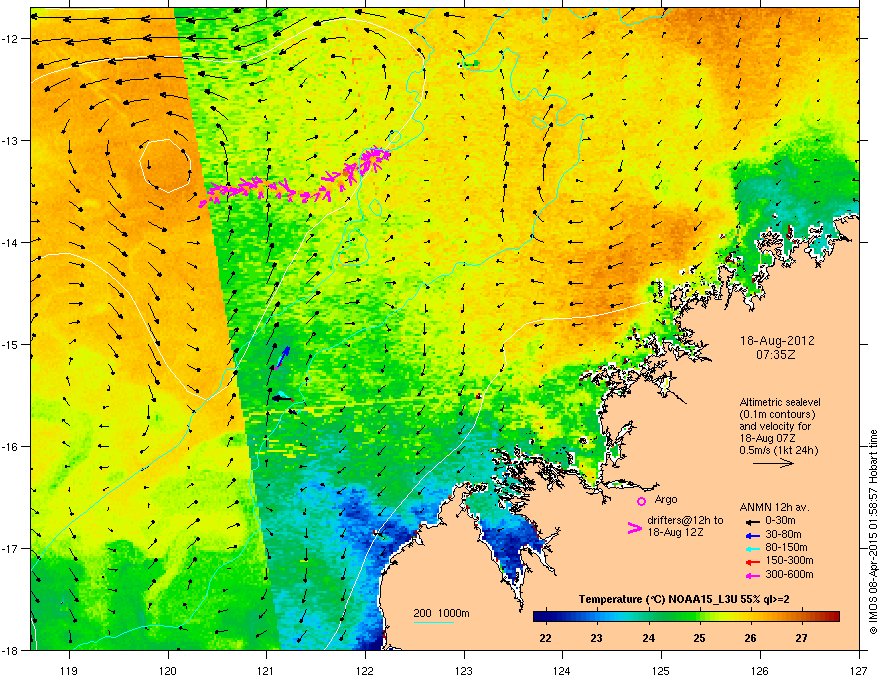This screenshot has width=880, height=680.
Task: Click colorbar tick label "27"
Action: coord(801,638)
